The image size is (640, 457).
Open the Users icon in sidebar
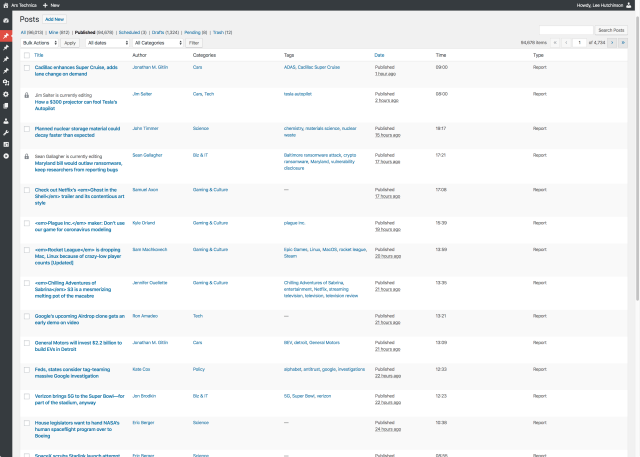[5, 120]
